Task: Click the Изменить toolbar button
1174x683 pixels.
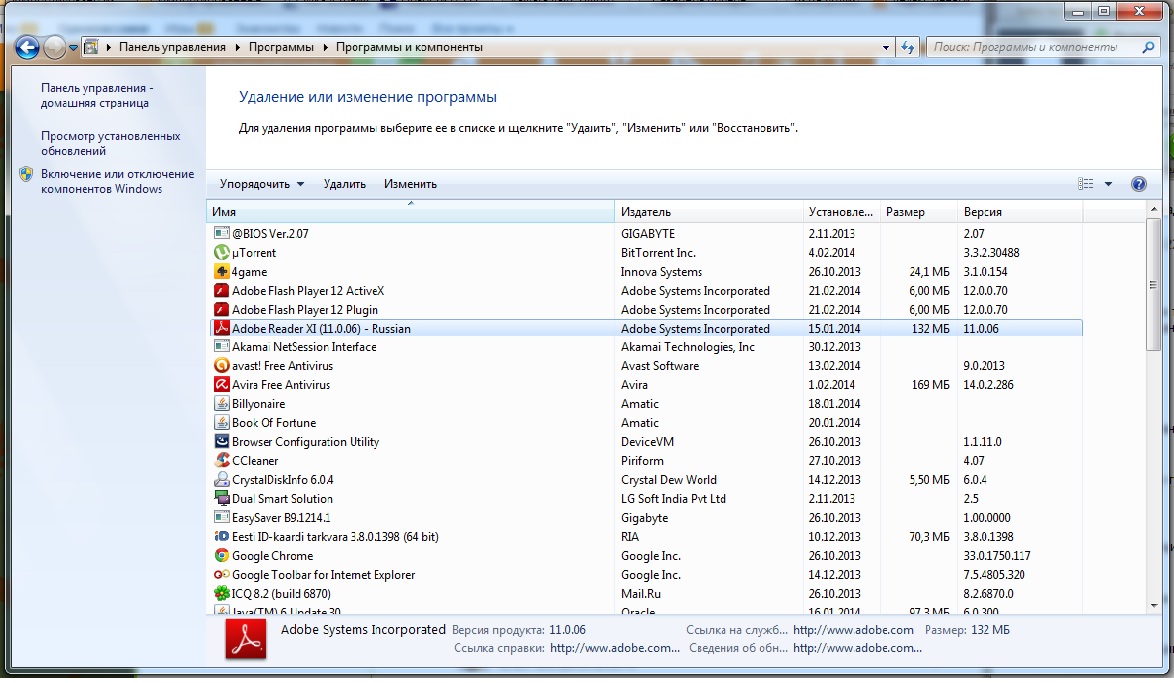Action: (410, 184)
